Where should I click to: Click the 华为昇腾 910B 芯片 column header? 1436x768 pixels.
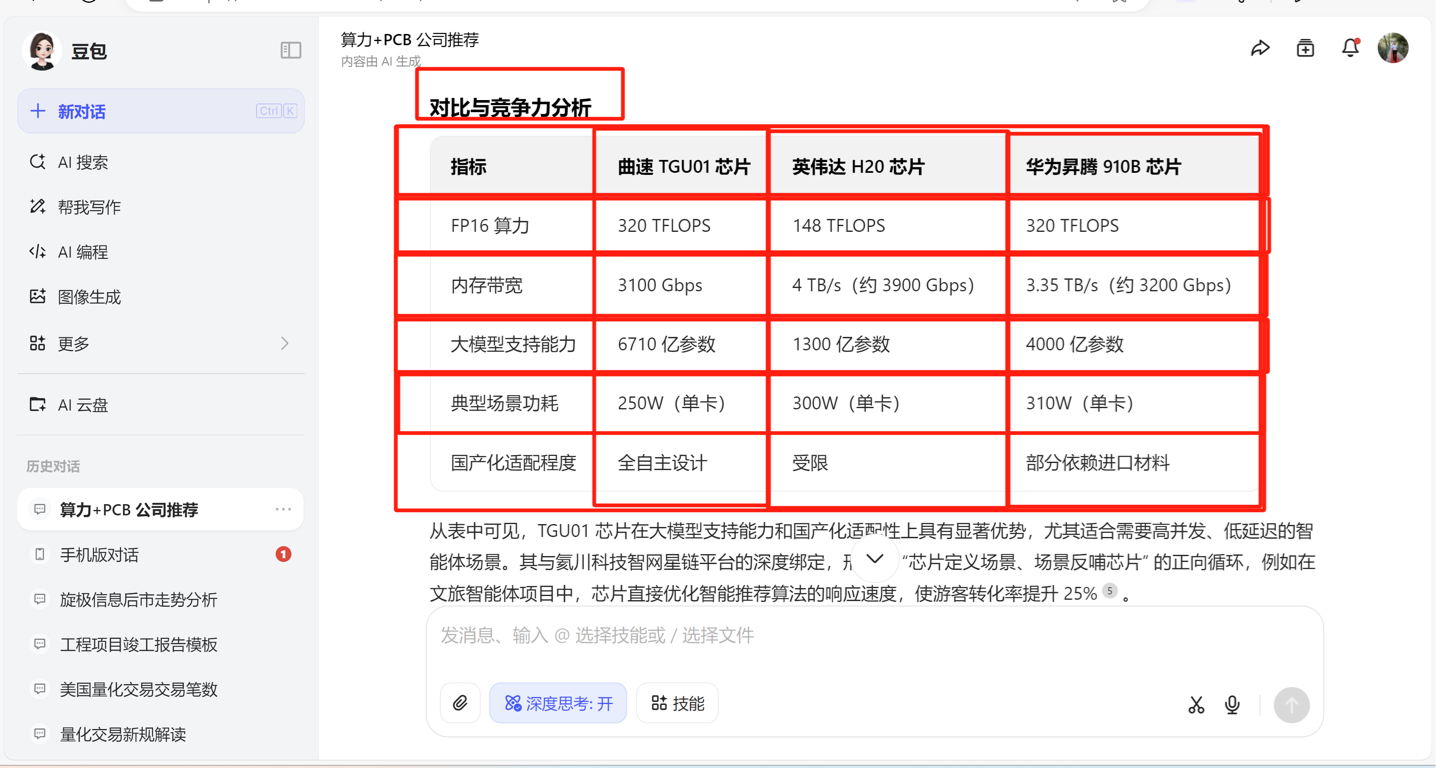click(x=1103, y=167)
